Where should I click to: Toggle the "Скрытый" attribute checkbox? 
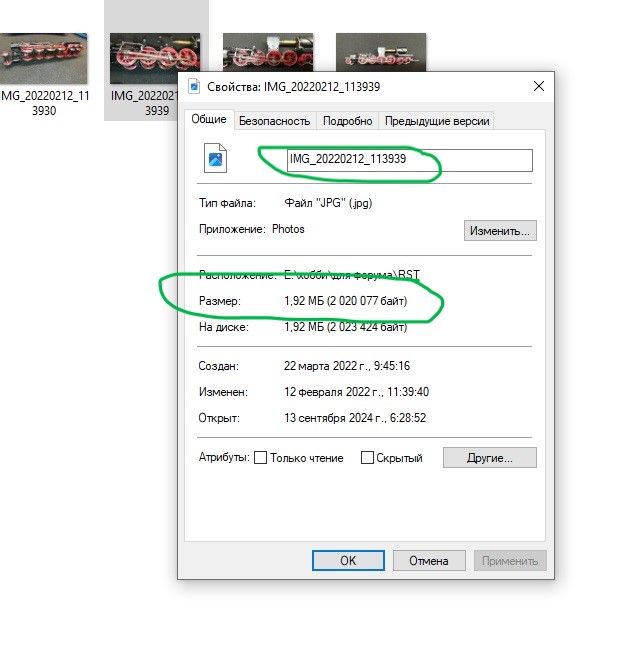pos(367,458)
